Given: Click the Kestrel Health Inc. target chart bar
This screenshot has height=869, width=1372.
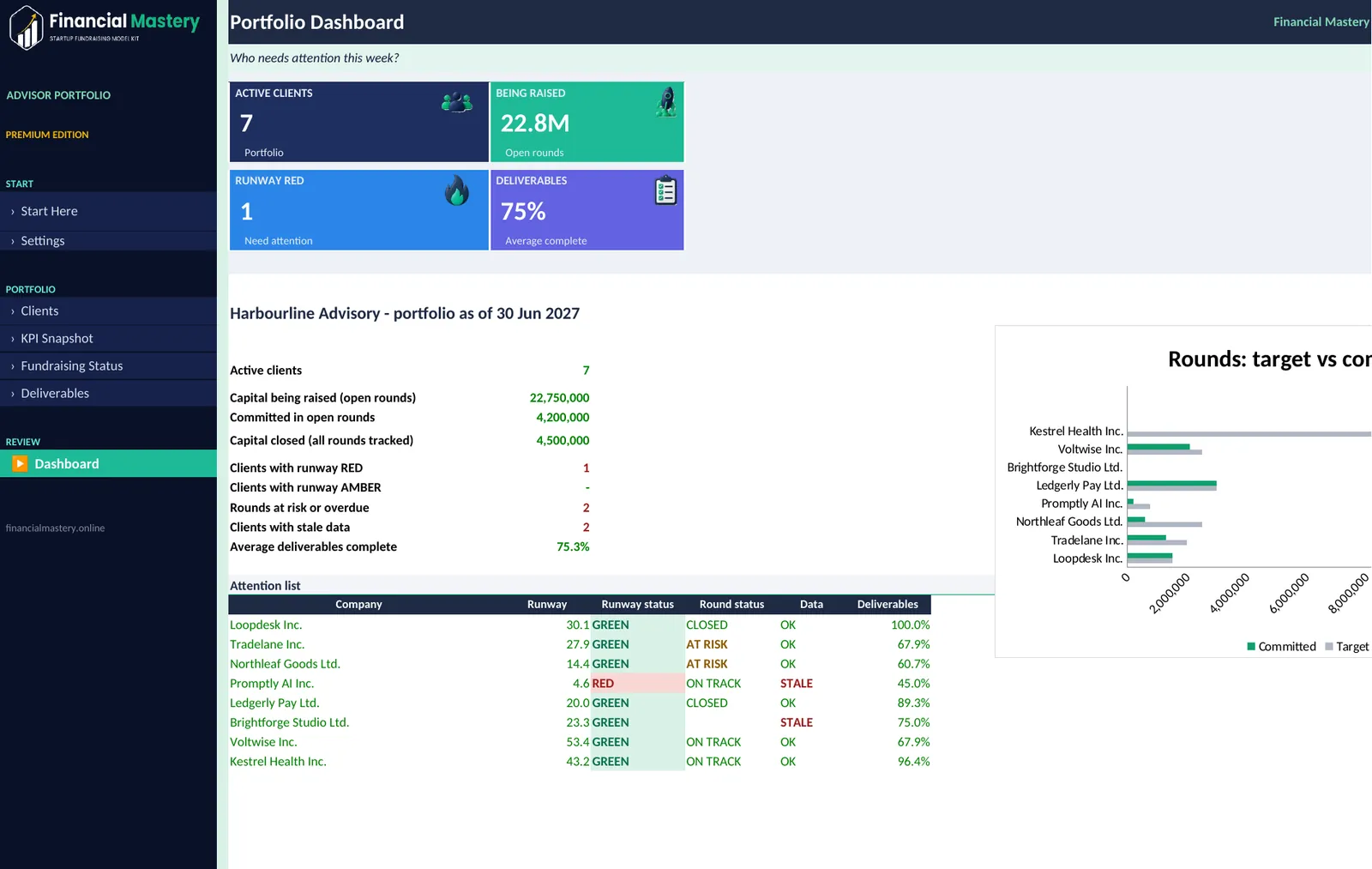Looking at the screenshot, I should pyautogui.click(x=1249, y=434).
